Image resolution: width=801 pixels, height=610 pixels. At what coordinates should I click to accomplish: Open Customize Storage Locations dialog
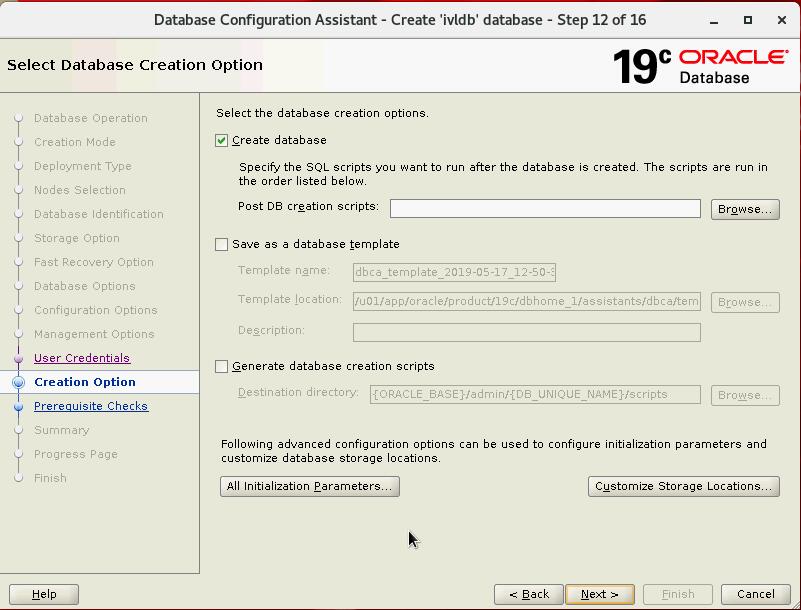[x=684, y=487]
